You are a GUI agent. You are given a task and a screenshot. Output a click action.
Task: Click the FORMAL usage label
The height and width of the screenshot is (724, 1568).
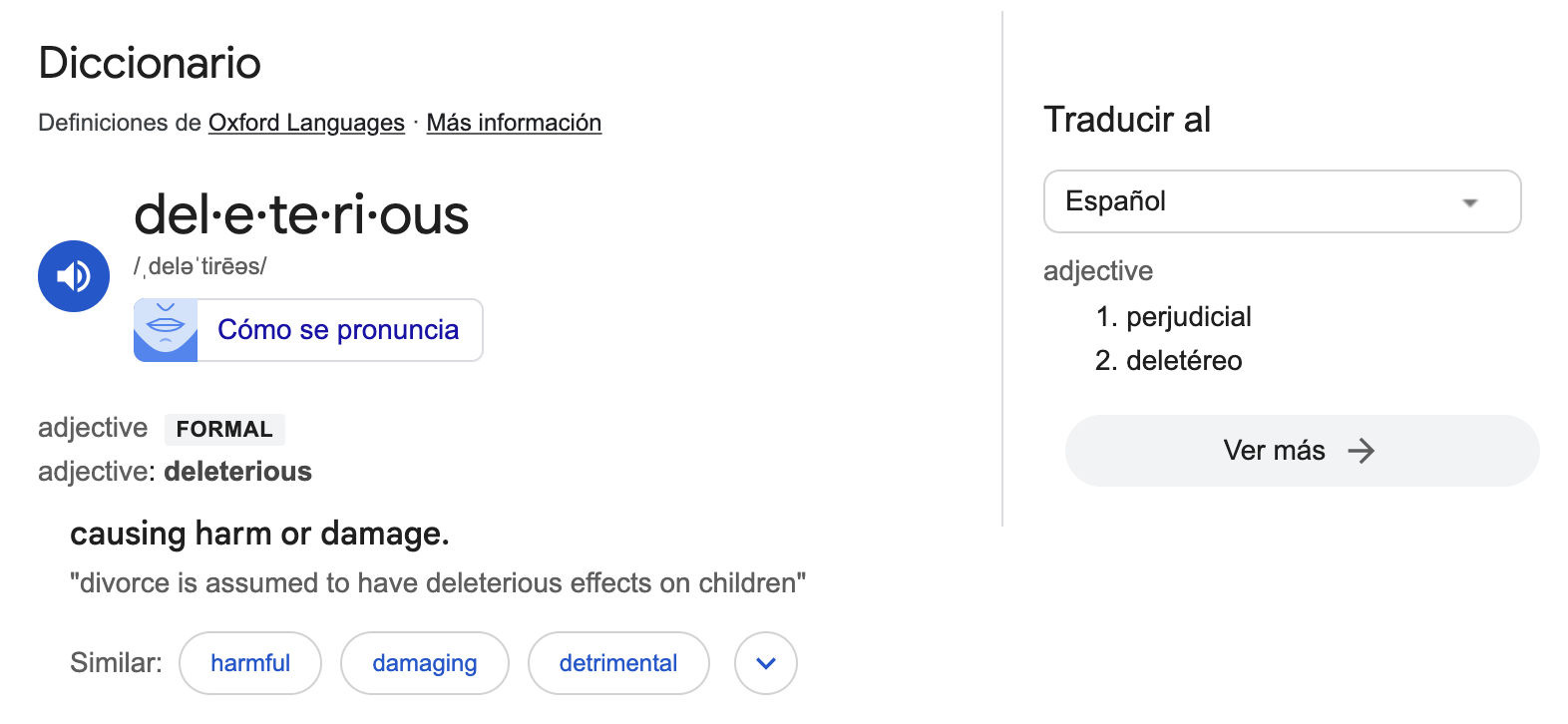pos(224,429)
